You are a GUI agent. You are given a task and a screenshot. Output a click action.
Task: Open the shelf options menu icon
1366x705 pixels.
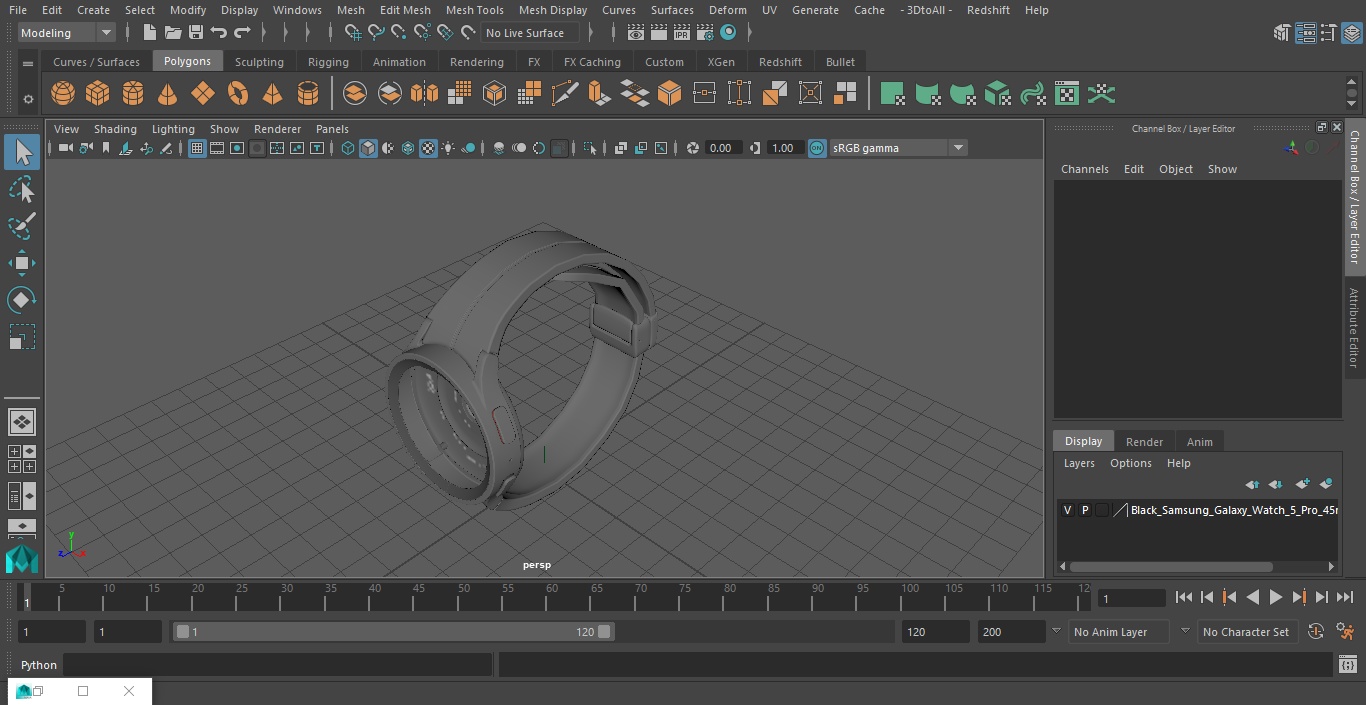tap(28, 62)
